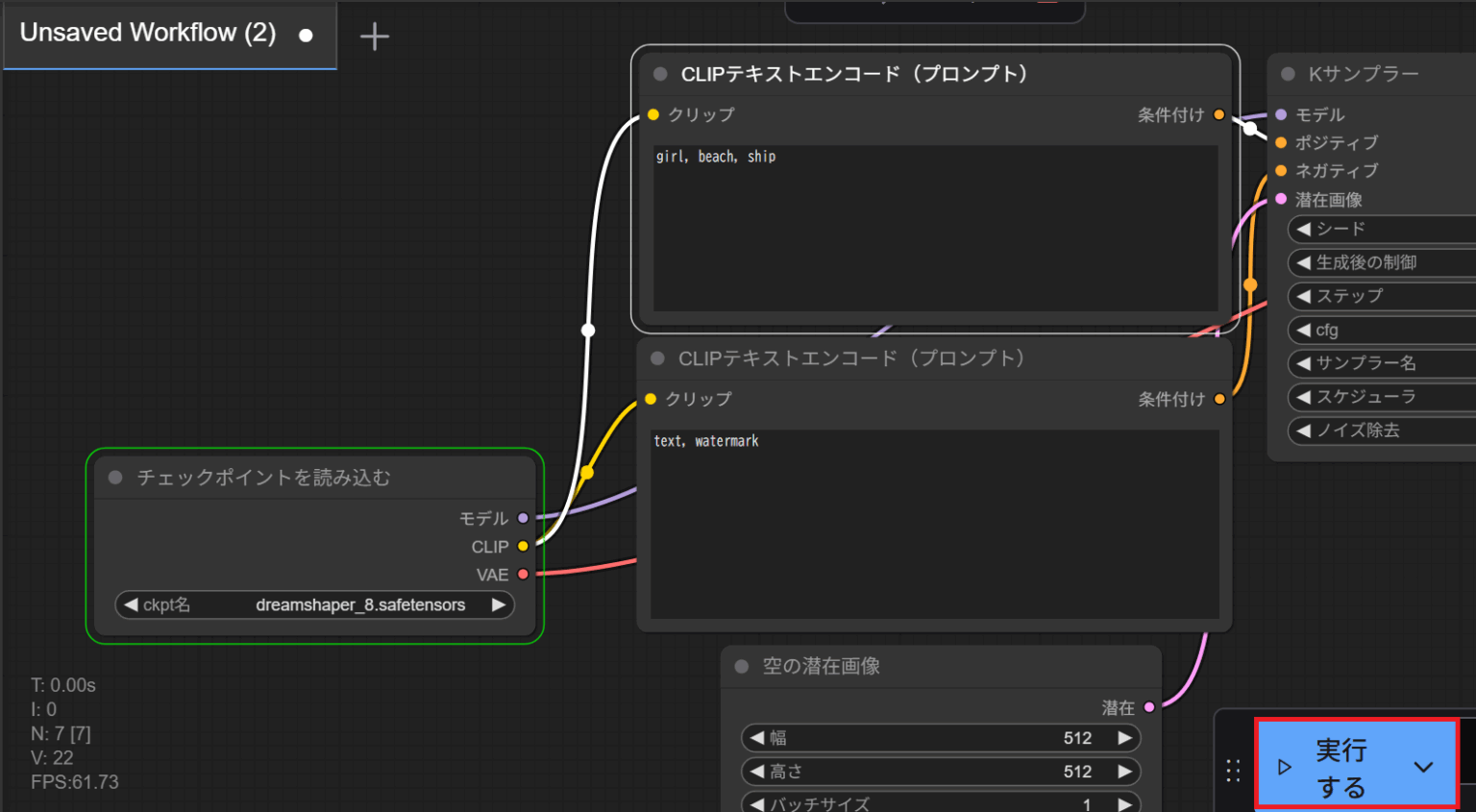Open the run options chevron next to 実行する
Viewport: 1476px width, 812px height.
(x=1424, y=767)
